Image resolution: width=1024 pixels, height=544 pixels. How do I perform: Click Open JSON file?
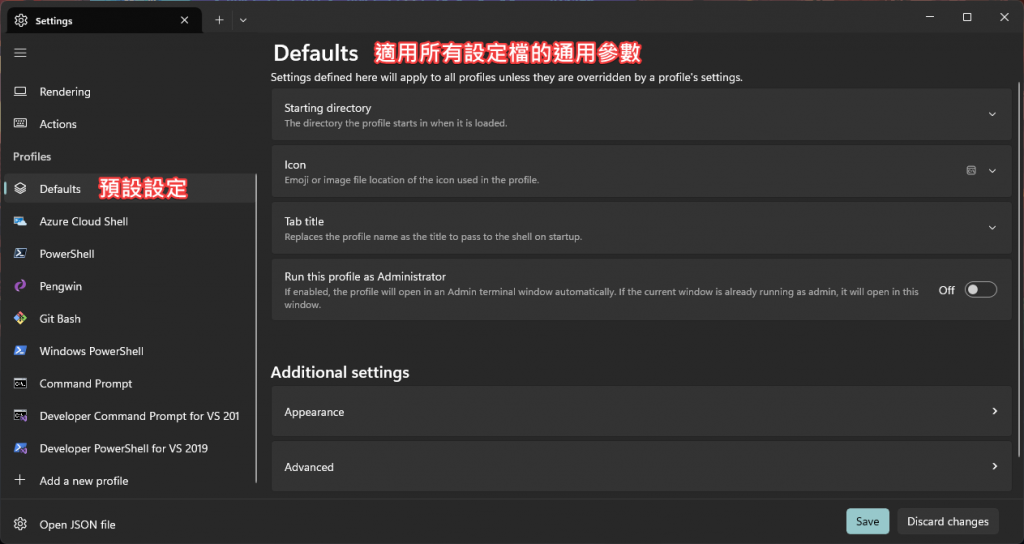pos(129,524)
